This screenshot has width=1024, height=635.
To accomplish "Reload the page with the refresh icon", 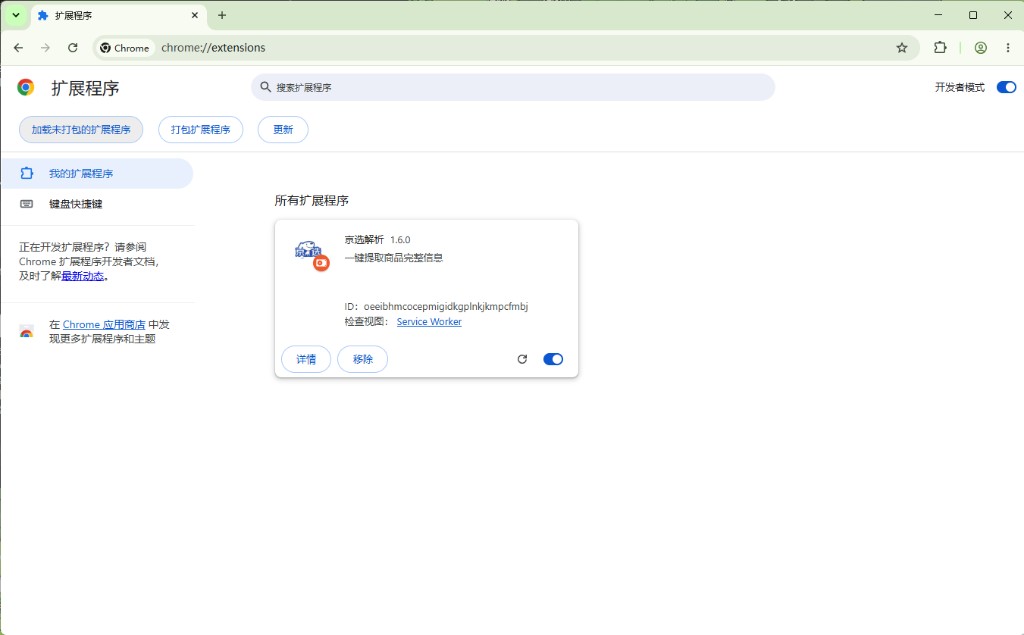I will click(72, 48).
